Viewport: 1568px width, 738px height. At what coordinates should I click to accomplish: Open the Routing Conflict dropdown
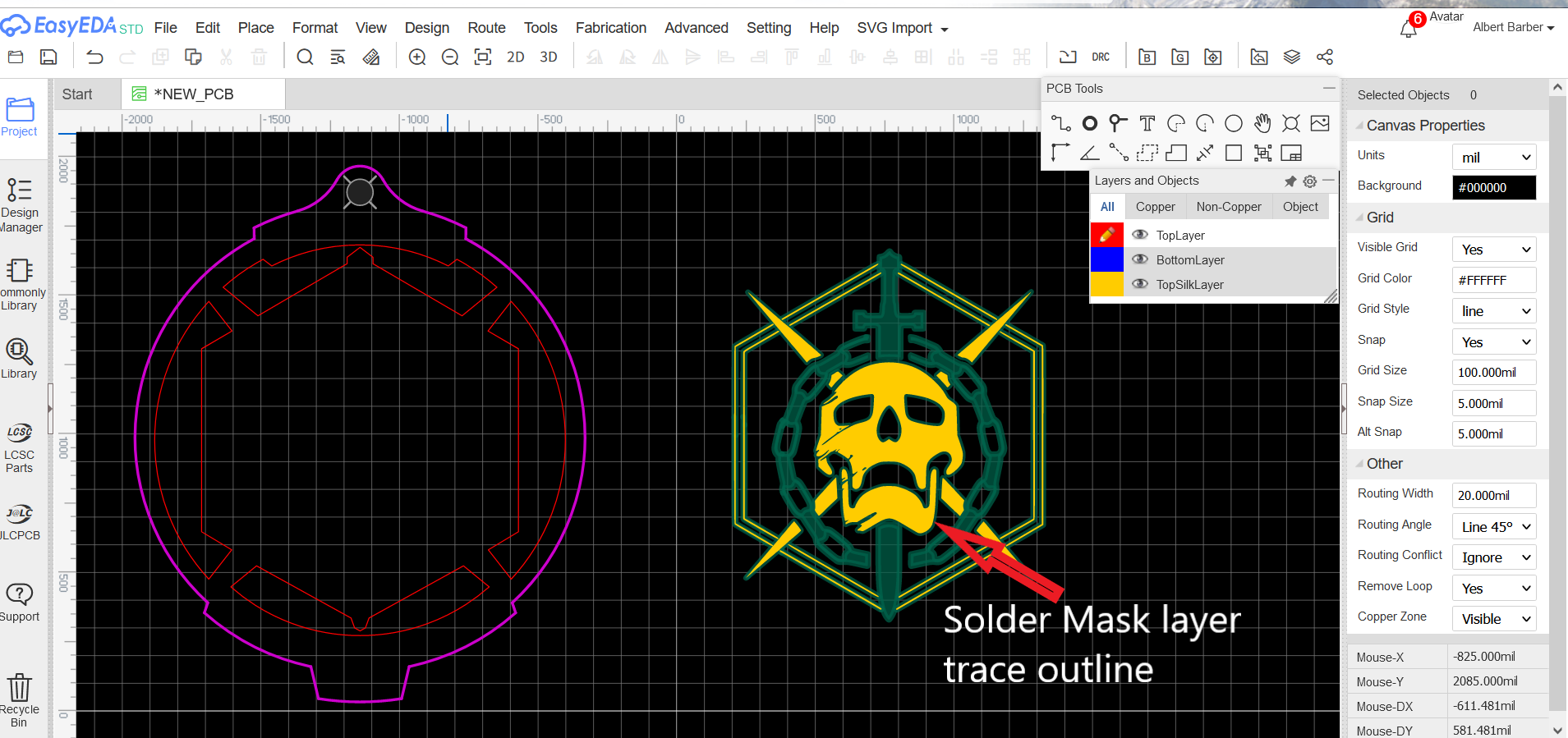coord(1494,557)
